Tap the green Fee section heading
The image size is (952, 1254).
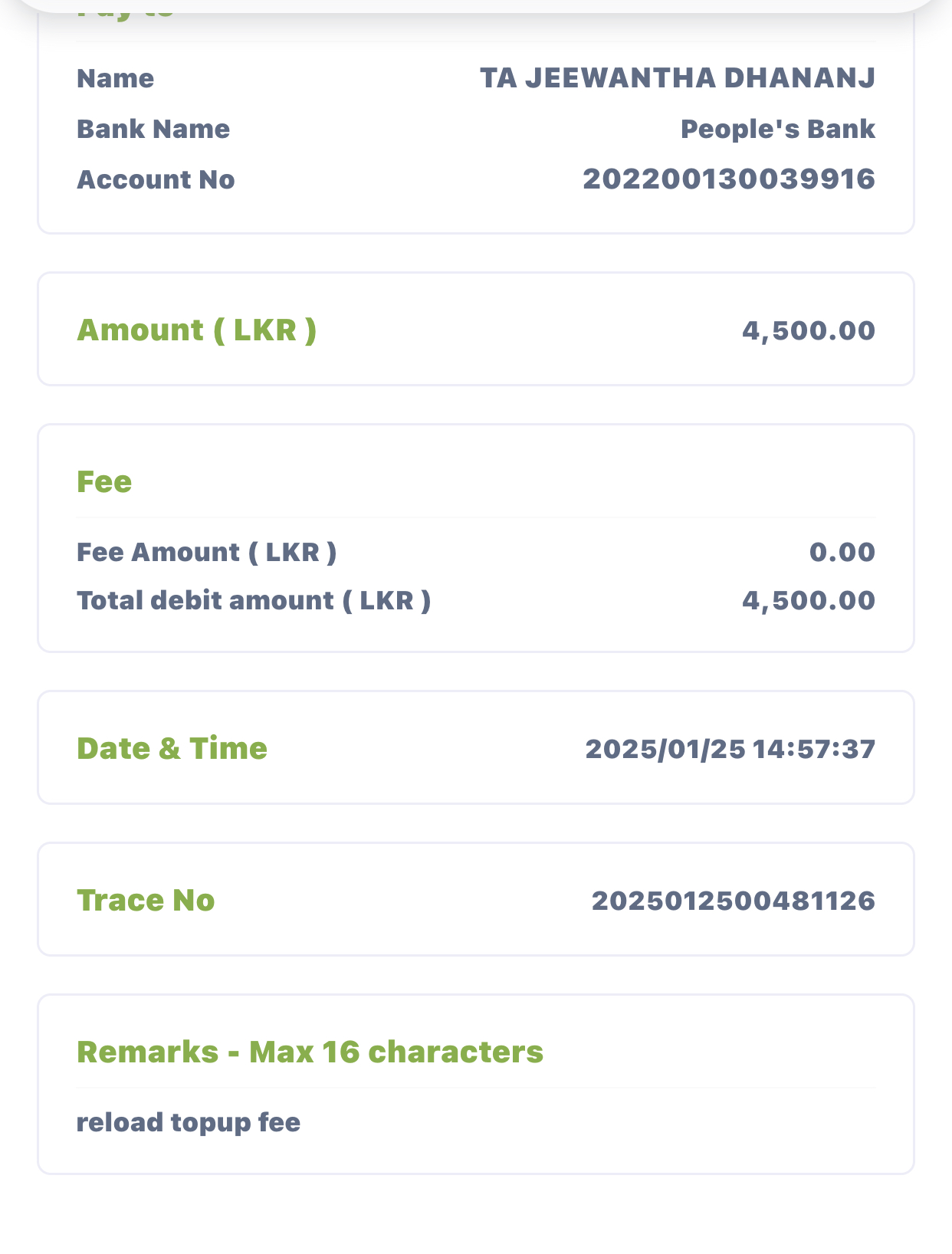104,481
